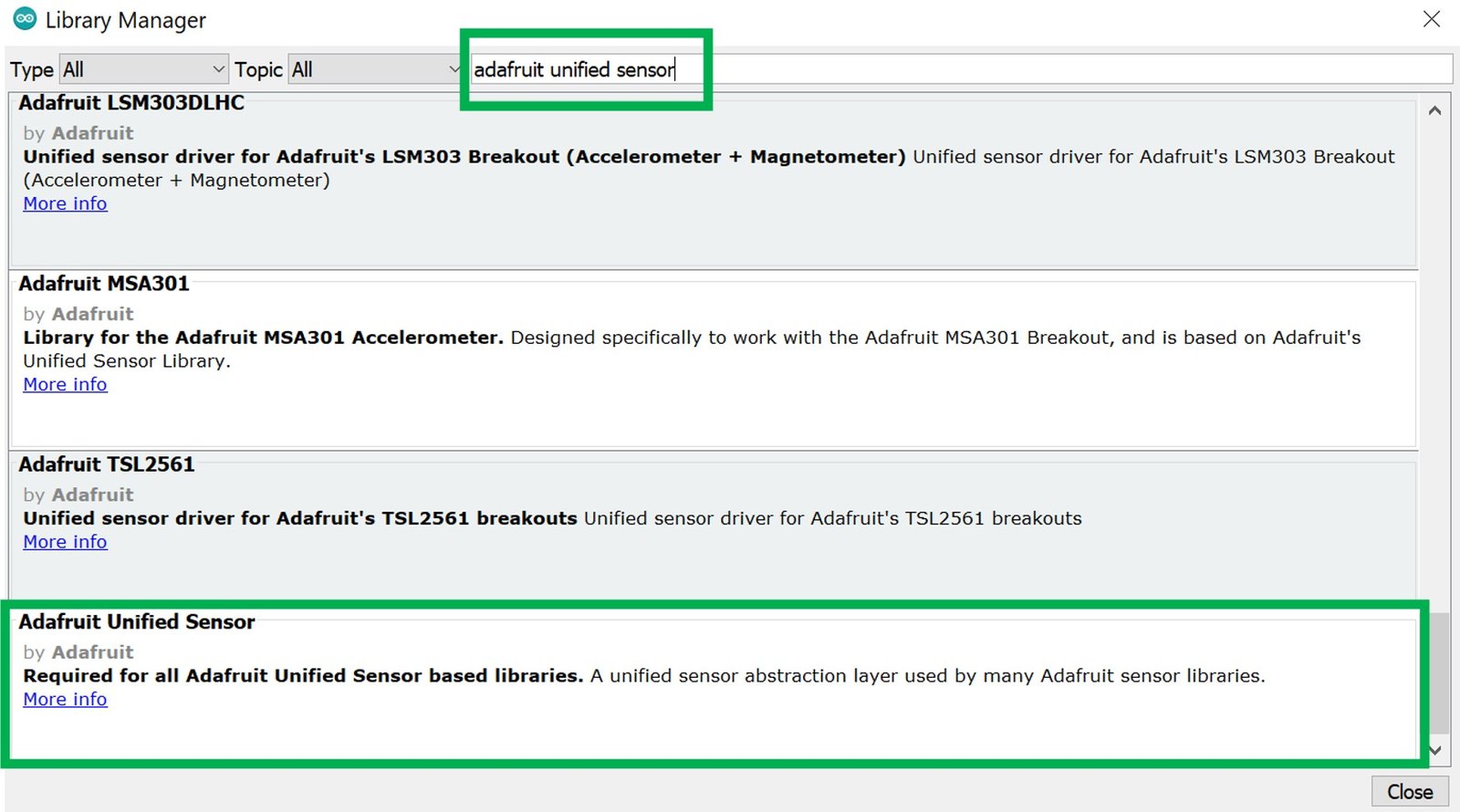This screenshot has height=812, width=1460.
Task: Select the Adafruit Unified Sensor library title
Action: (137, 622)
